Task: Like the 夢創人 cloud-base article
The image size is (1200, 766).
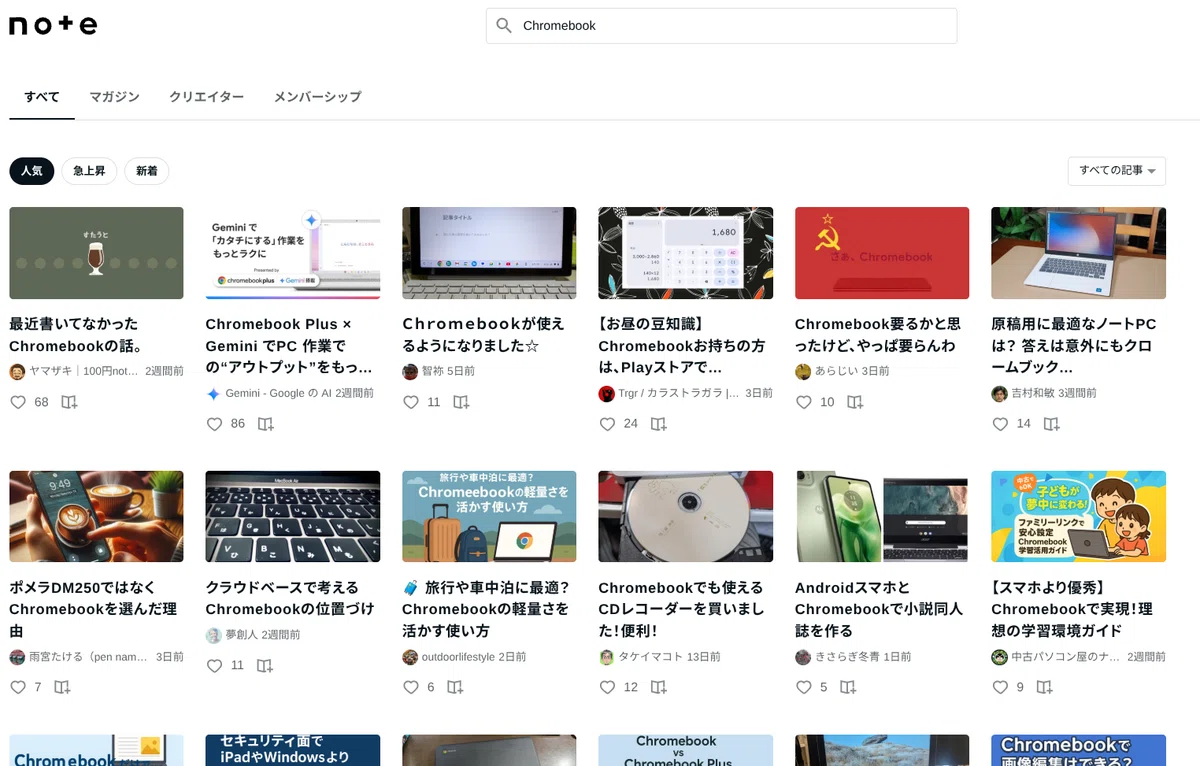Action: tap(214, 666)
